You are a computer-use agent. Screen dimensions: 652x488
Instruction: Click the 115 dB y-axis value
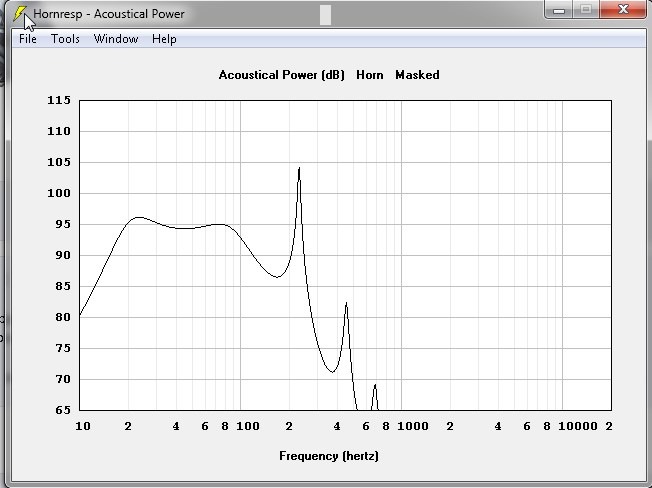[x=59, y=100]
